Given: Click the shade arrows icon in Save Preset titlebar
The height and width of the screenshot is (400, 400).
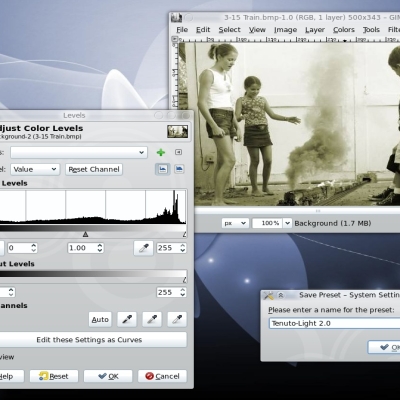Looking at the screenshot, I should pos(281,295).
